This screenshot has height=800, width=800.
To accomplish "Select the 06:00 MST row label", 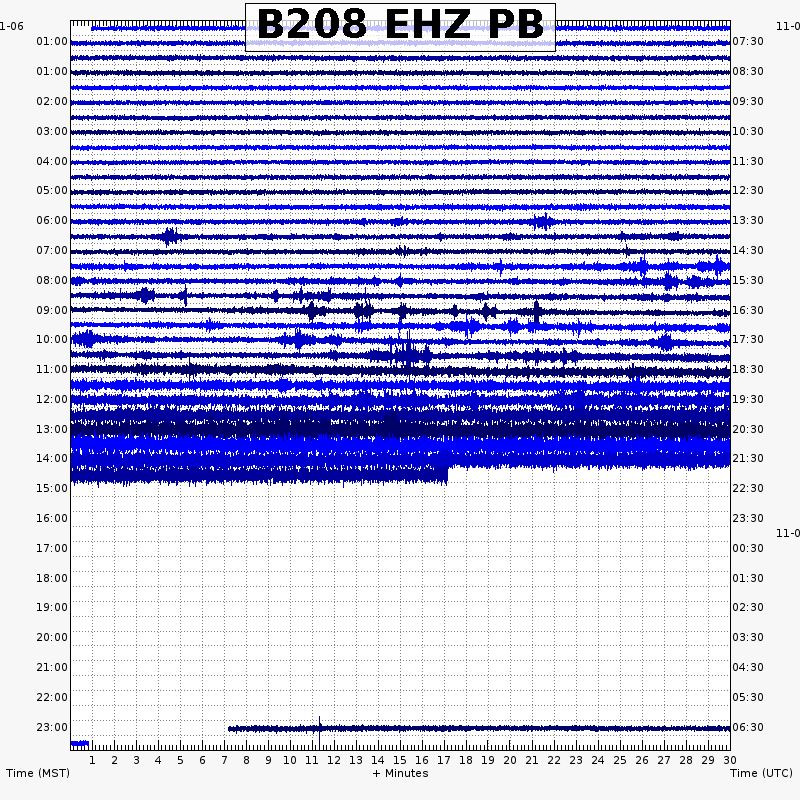I will pos(52,220).
